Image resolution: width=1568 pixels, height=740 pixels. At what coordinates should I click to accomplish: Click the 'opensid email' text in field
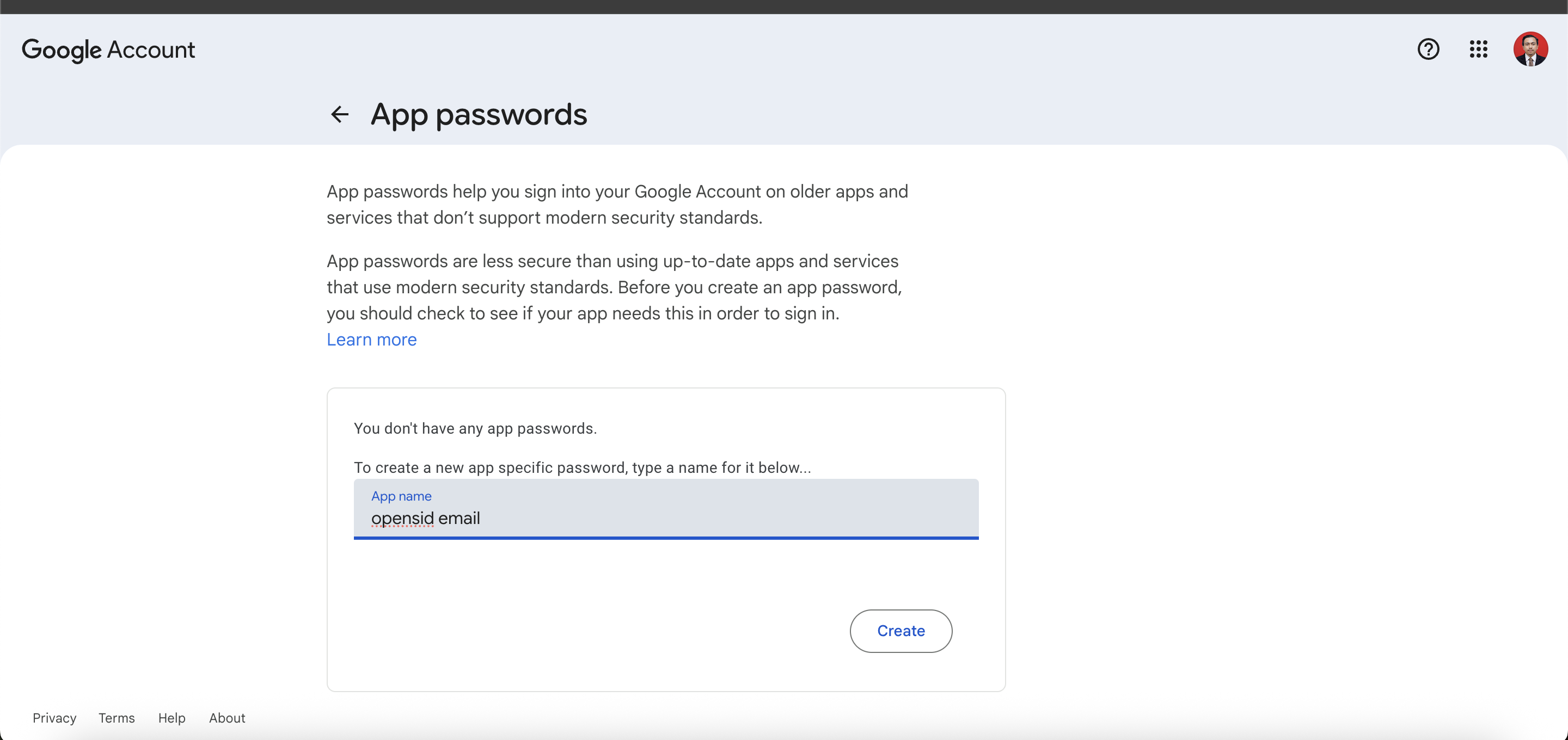point(425,519)
